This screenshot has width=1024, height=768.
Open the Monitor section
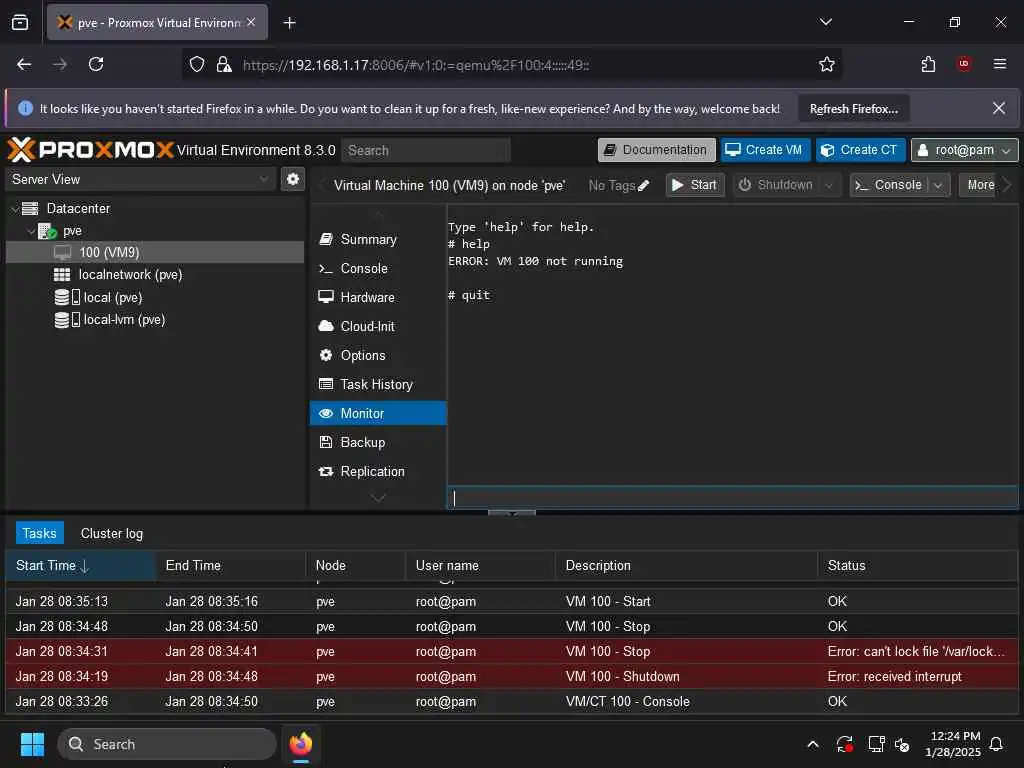(378, 413)
